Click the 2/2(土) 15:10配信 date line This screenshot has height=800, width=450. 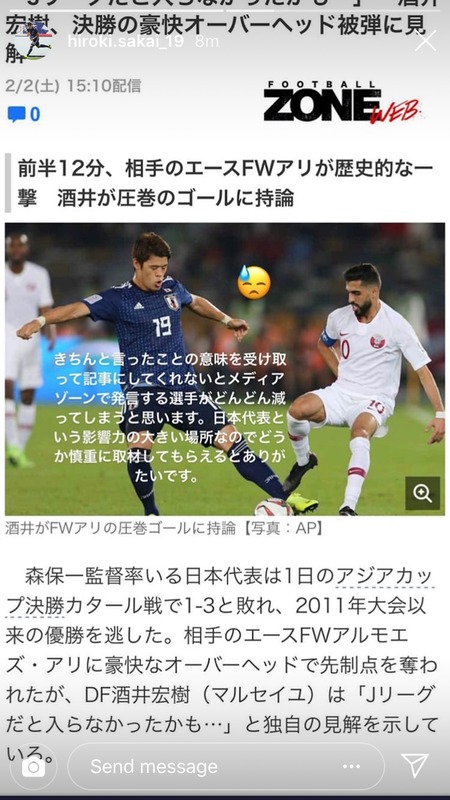(73, 85)
